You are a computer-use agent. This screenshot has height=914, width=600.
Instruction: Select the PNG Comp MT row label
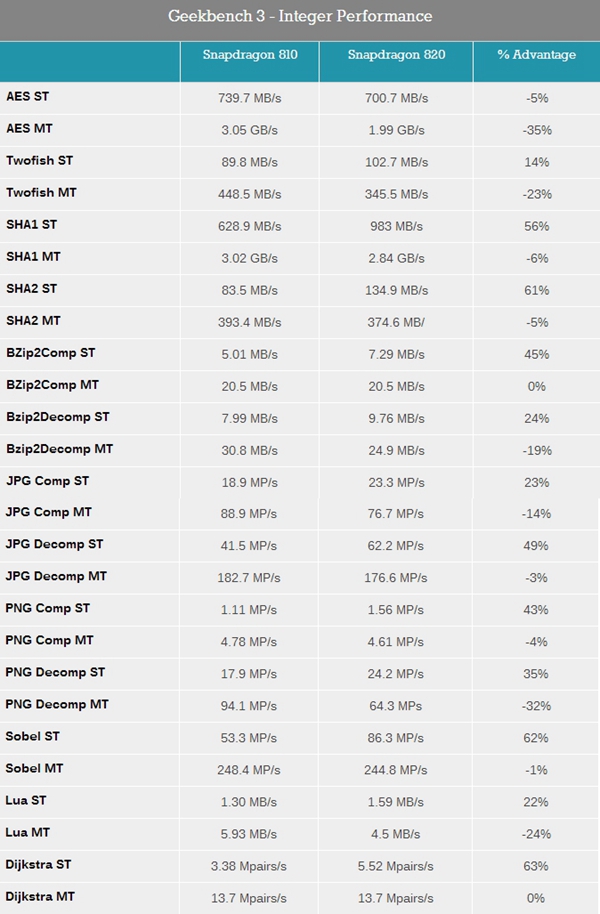(49, 641)
